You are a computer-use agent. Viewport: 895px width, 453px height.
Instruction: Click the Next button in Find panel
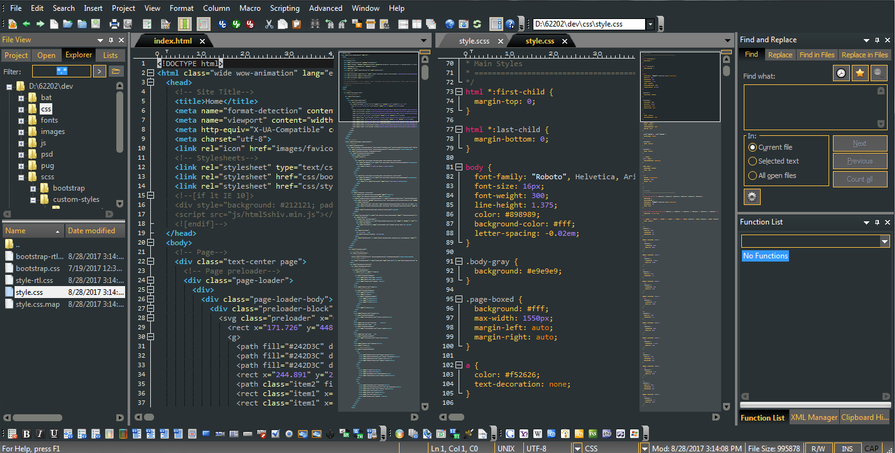click(x=859, y=144)
